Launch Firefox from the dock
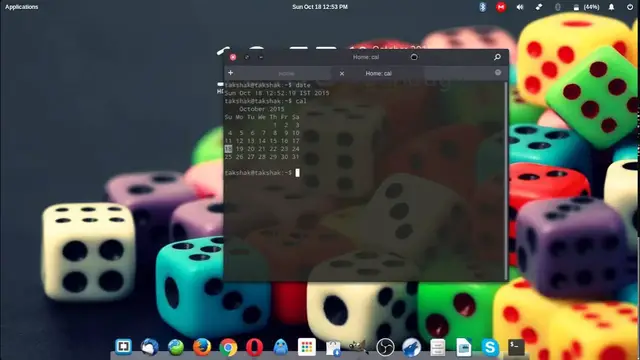The height and width of the screenshot is (360, 640). (202, 347)
